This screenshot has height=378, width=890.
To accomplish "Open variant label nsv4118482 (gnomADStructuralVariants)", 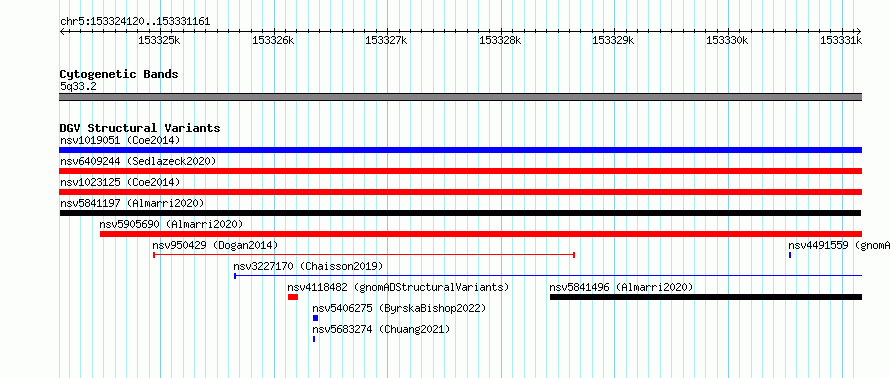I will [x=398, y=287].
